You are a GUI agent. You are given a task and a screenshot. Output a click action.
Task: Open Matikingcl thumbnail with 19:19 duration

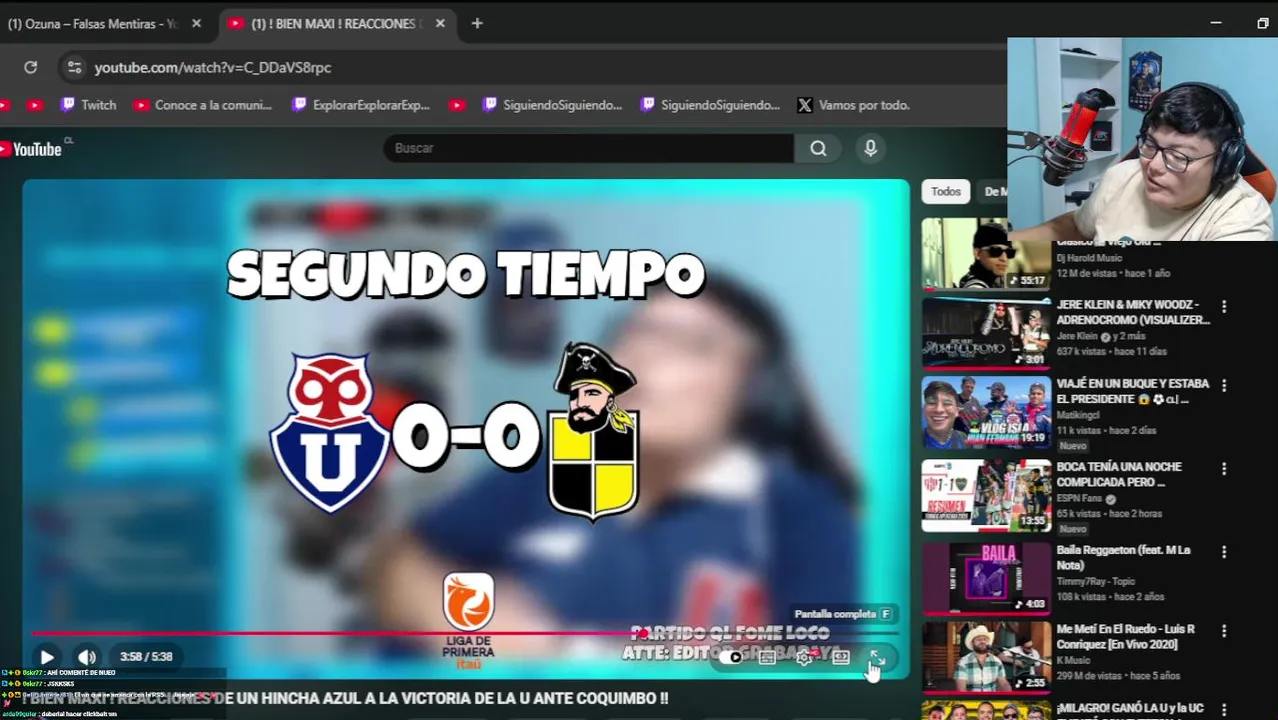click(x=986, y=413)
